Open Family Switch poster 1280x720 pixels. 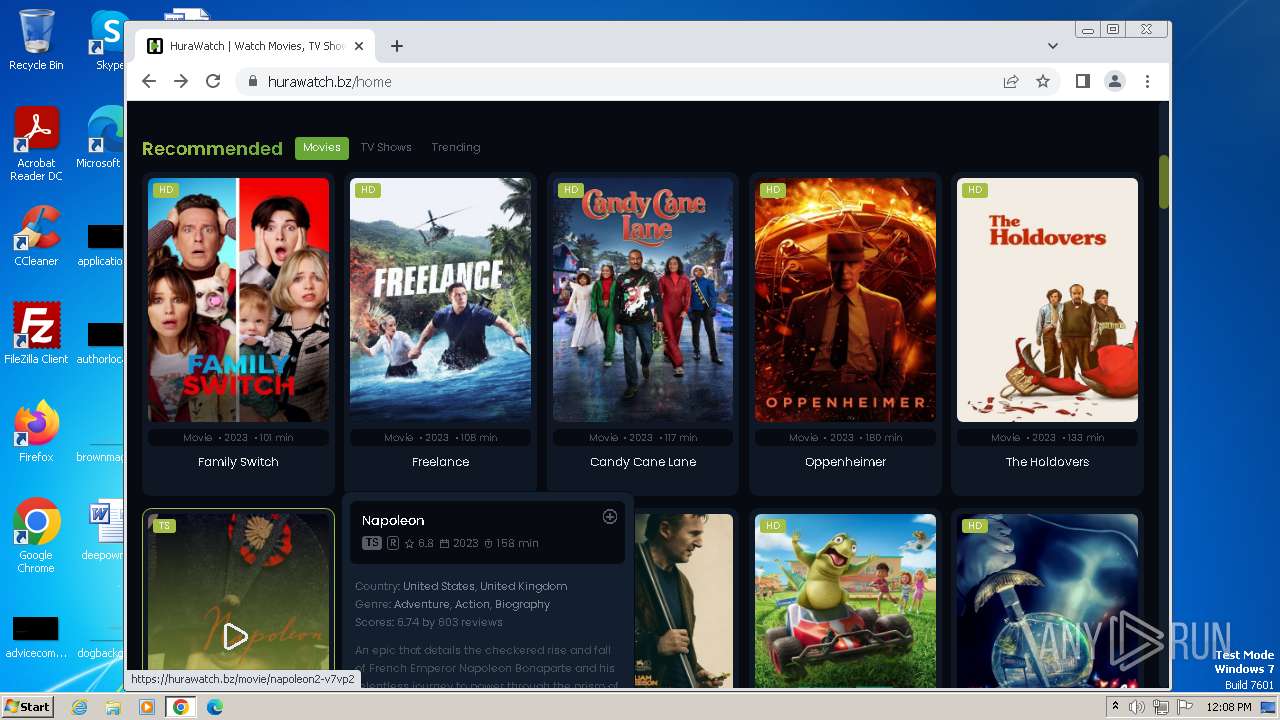[238, 300]
